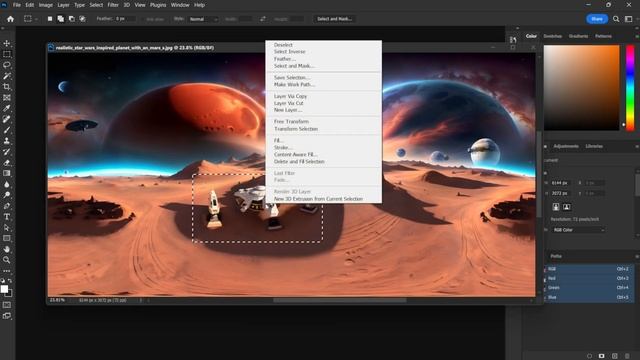Open the RGB Color mode dropdown
Viewport: 640px width, 360px height.
(x=579, y=230)
